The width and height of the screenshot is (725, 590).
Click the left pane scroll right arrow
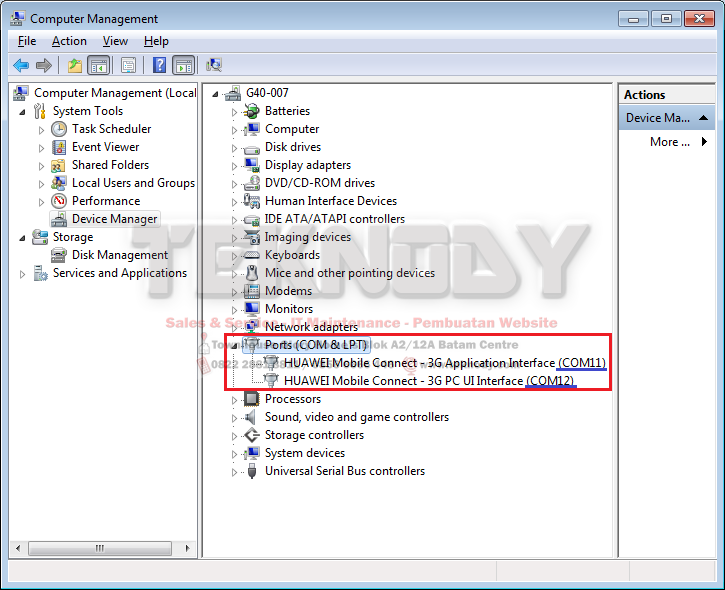click(187, 548)
